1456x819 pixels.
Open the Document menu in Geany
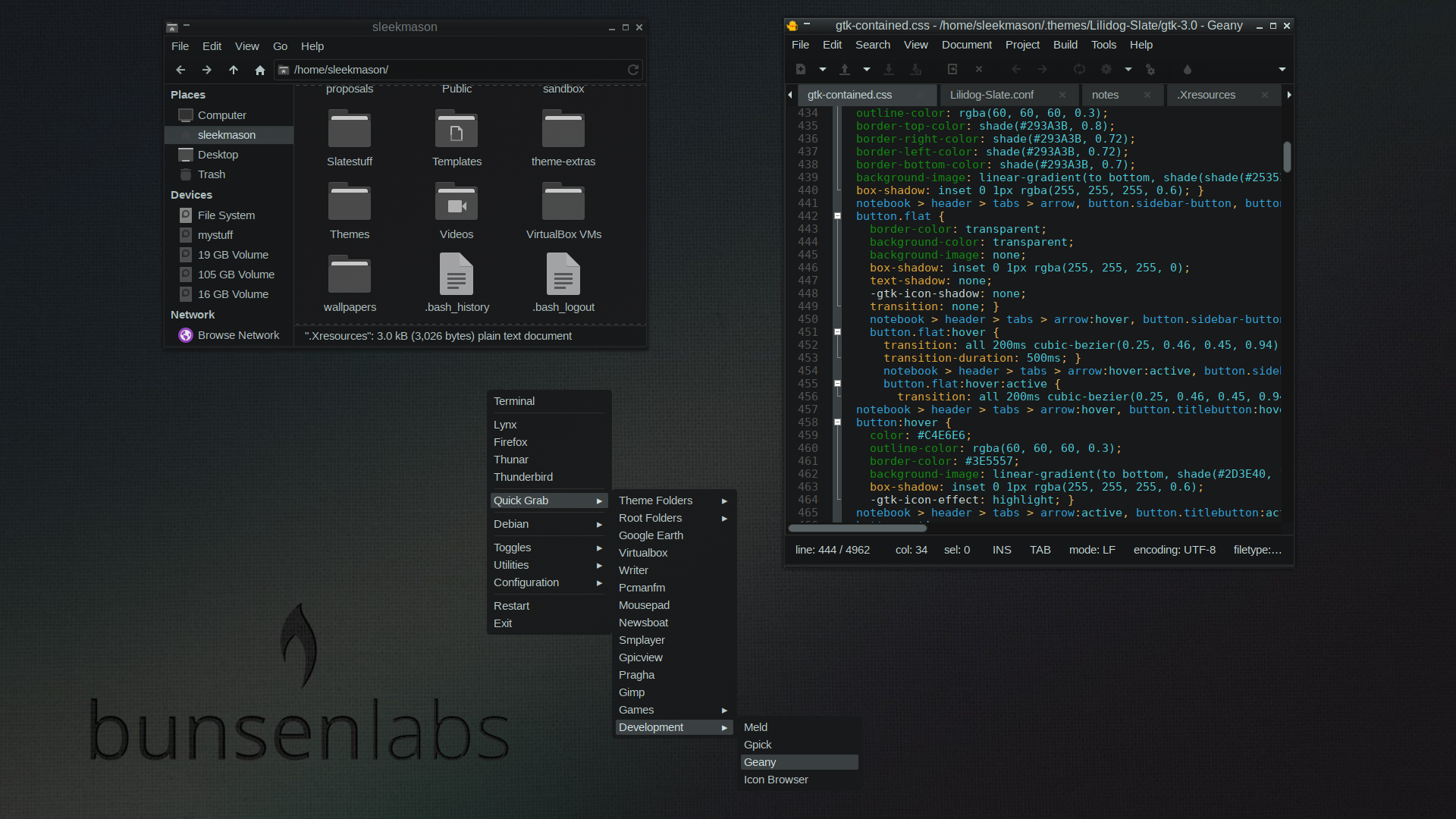coord(966,45)
